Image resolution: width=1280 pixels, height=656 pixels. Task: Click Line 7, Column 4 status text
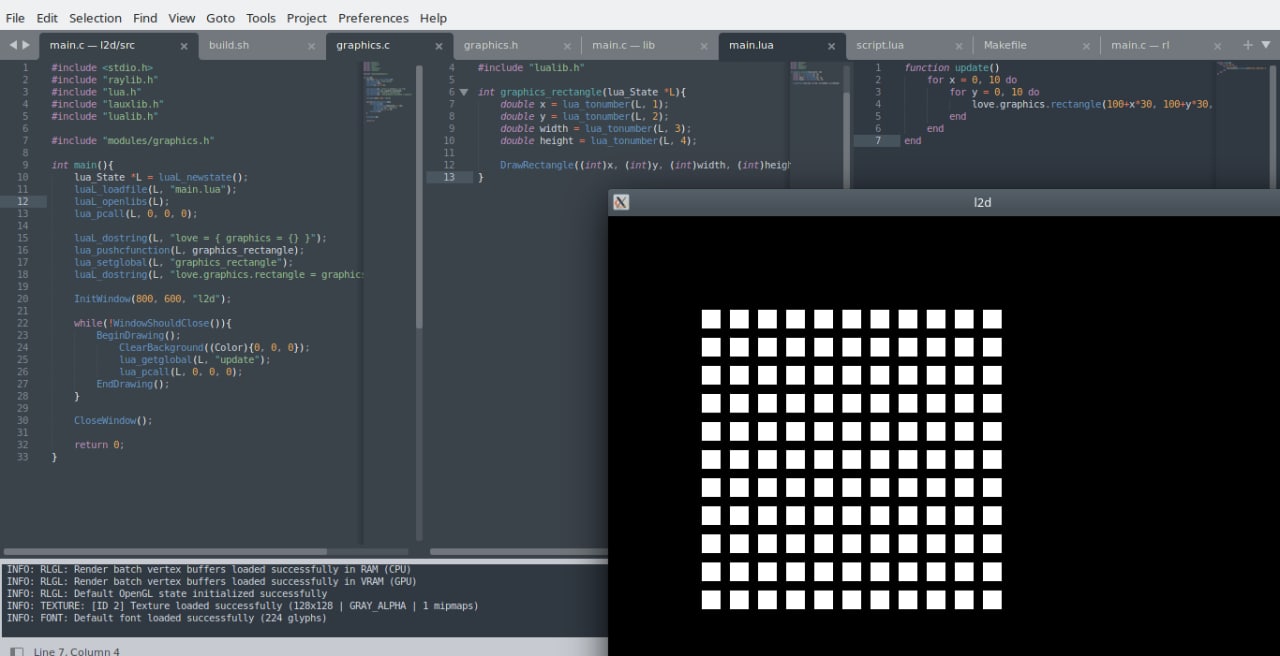tap(77, 651)
